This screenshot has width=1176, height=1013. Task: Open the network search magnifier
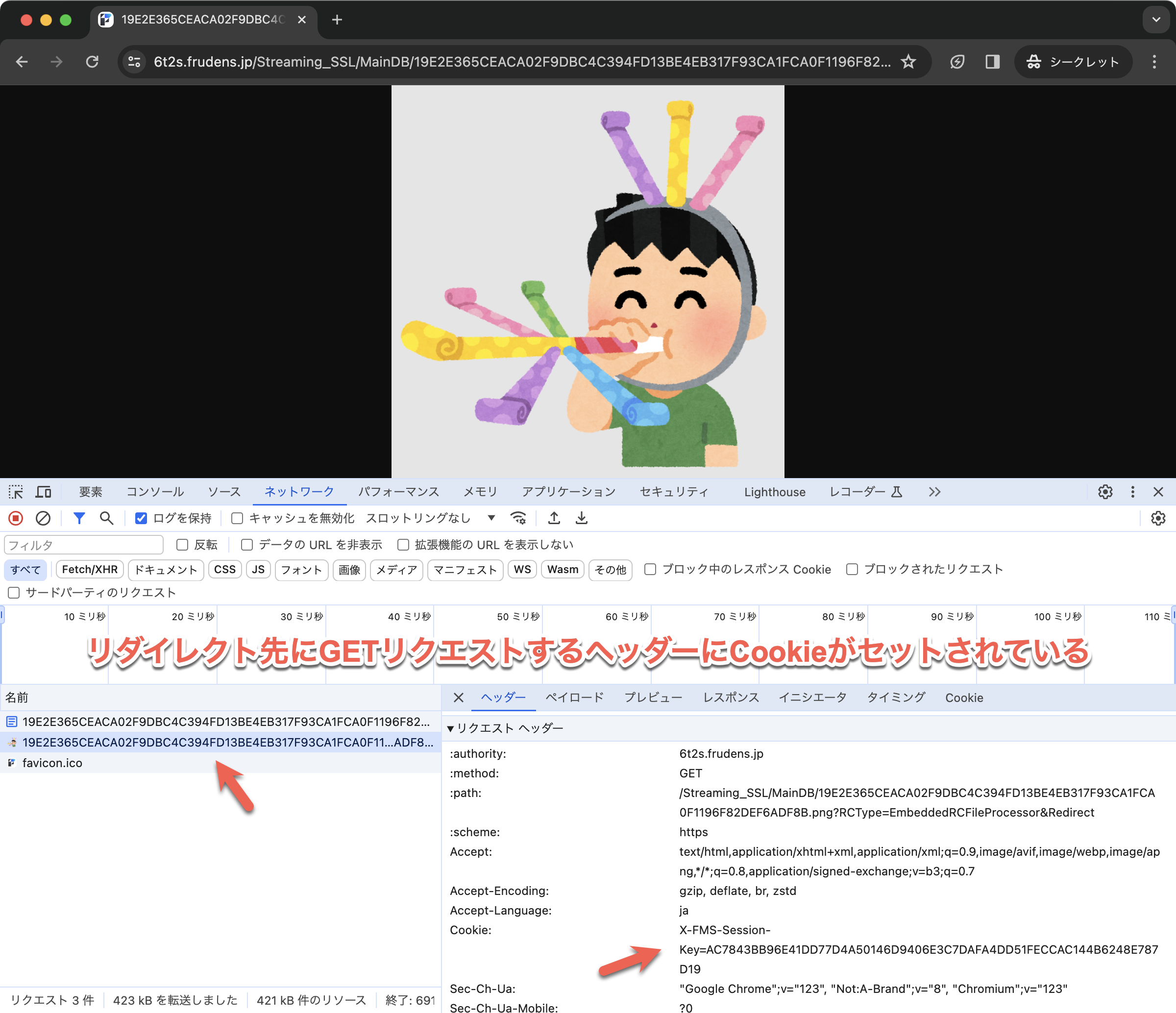(106, 518)
